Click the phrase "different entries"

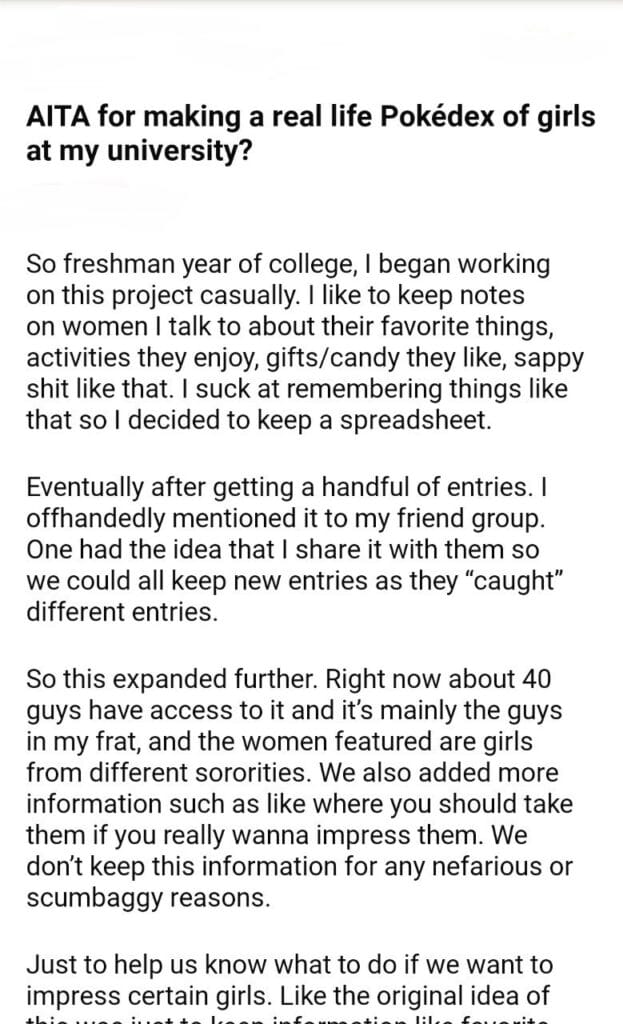click(121, 611)
